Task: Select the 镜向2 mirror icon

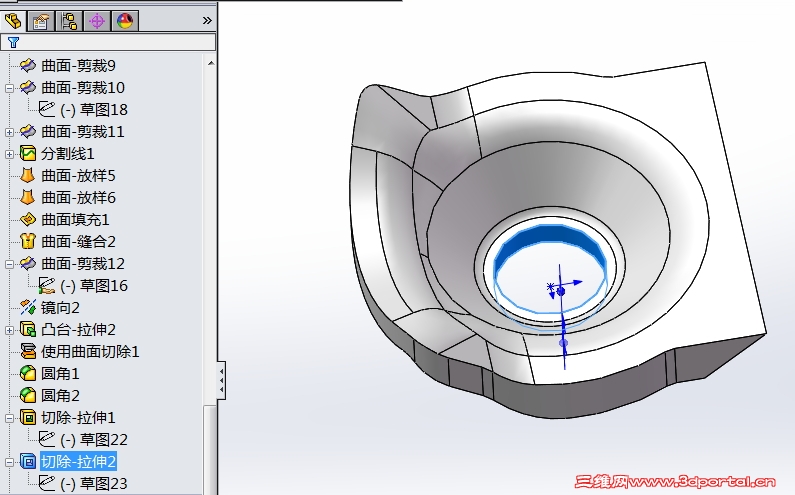Action: coord(27,307)
